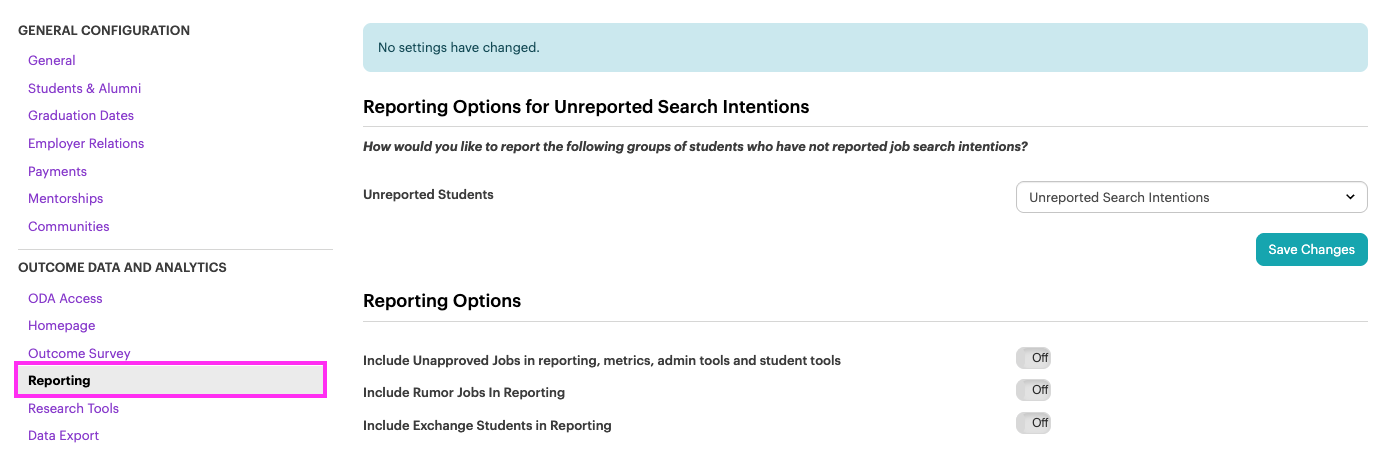Select Outcome Survey in sidebar
The image size is (1380, 454).
tap(79, 354)
